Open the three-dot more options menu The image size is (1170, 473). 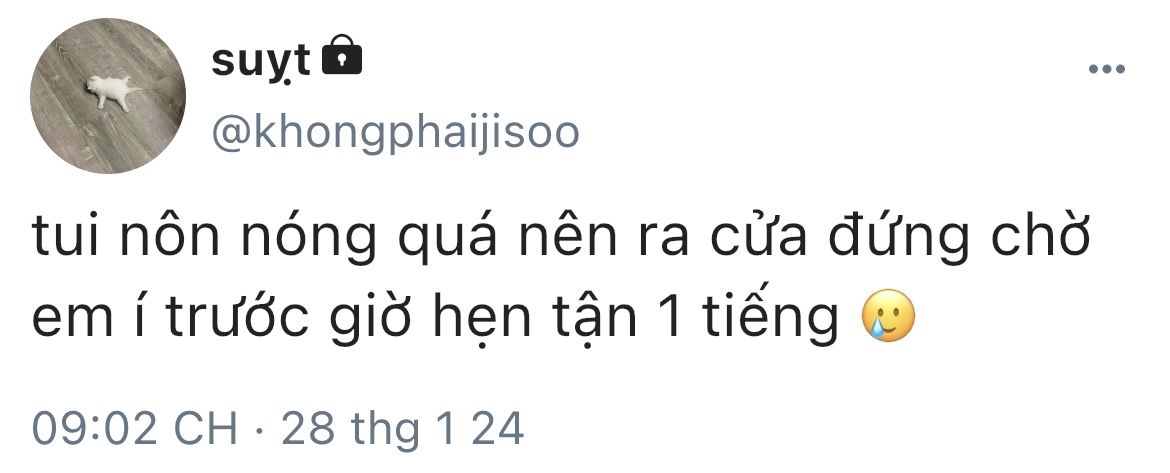pos(1107,69)
